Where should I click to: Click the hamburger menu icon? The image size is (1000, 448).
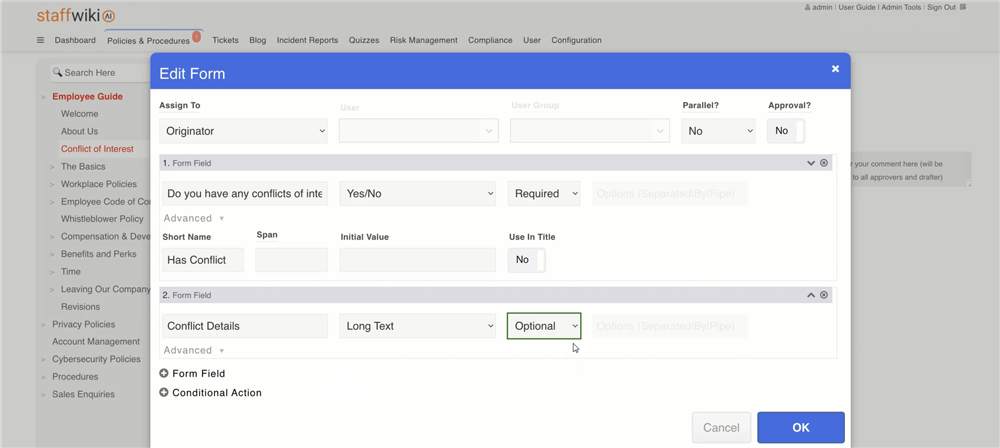pos(40,41)
